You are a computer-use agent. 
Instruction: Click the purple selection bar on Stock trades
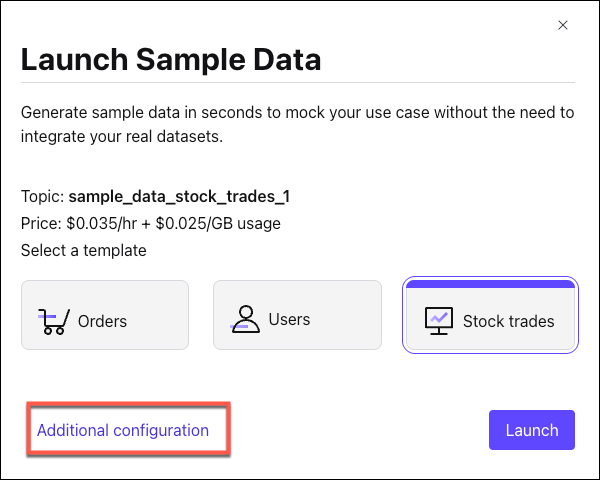[489, 284]
